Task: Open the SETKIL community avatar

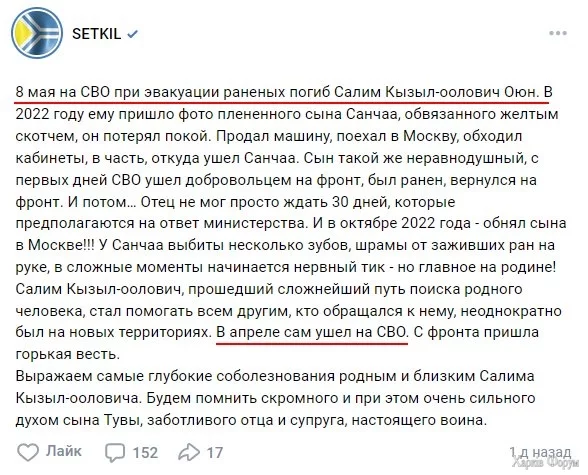Action: 37,33
